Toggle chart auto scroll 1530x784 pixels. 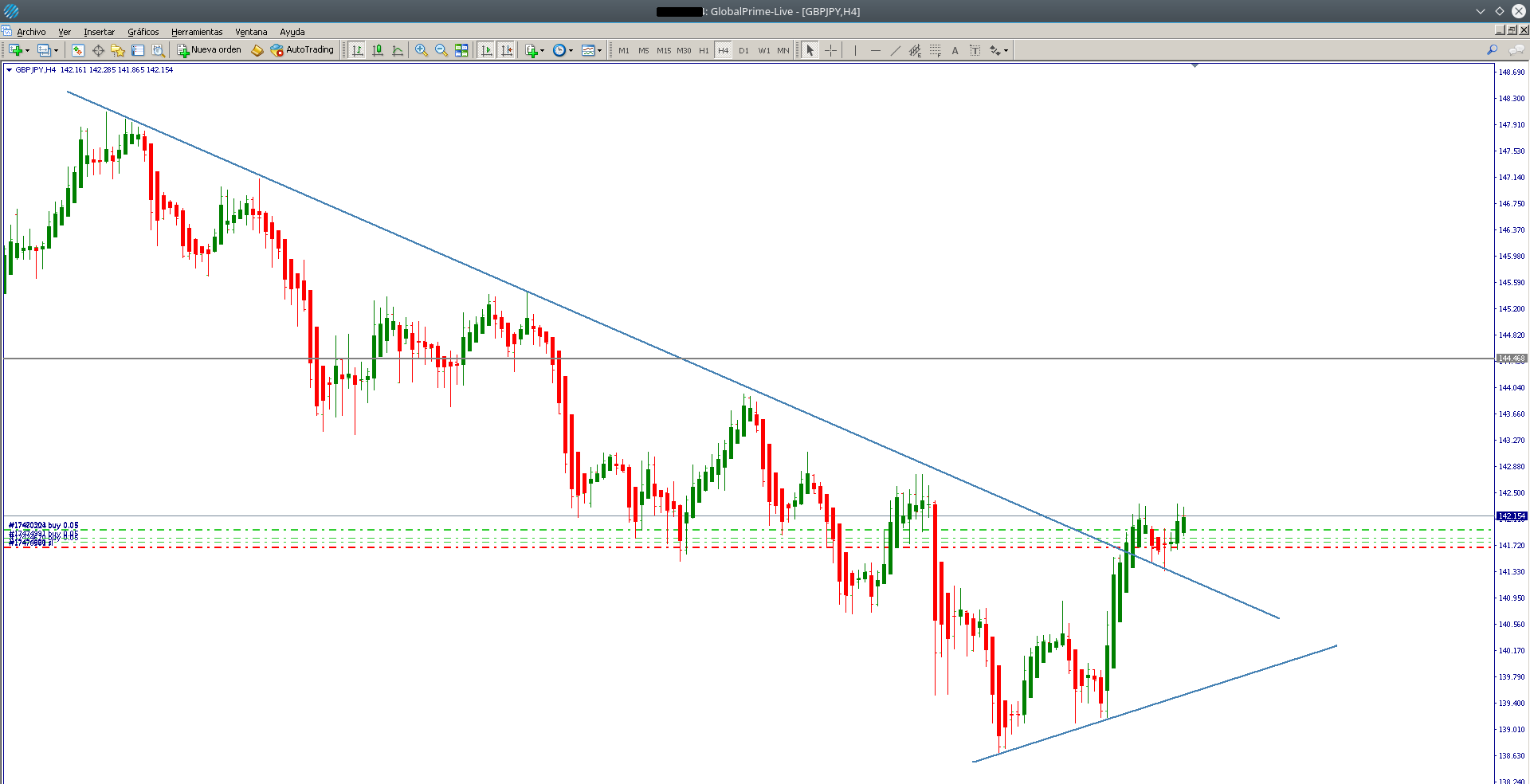pos(487,50)
